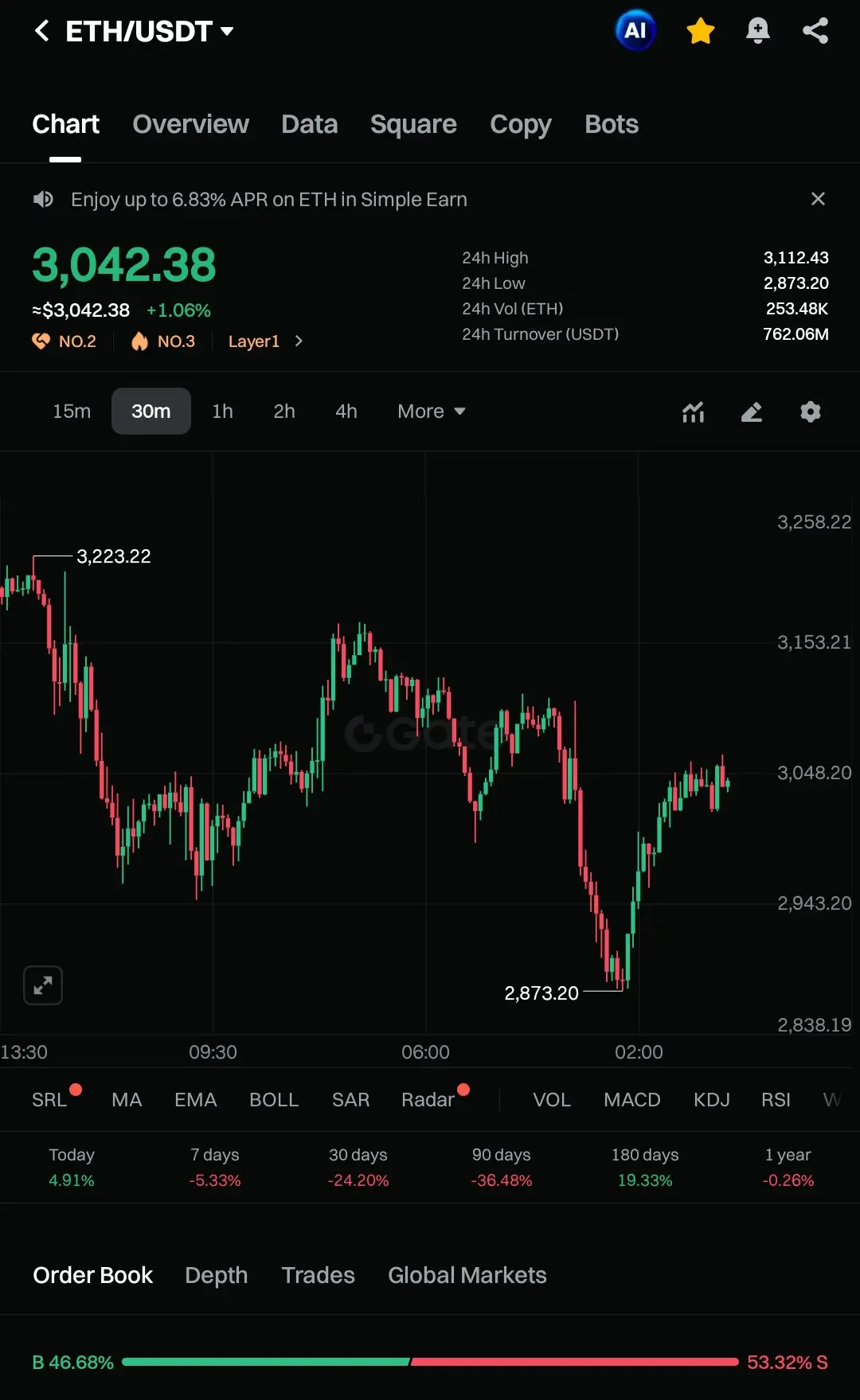Open chart indicators icon
The image size is (860, 1400).
pos(693,411)
